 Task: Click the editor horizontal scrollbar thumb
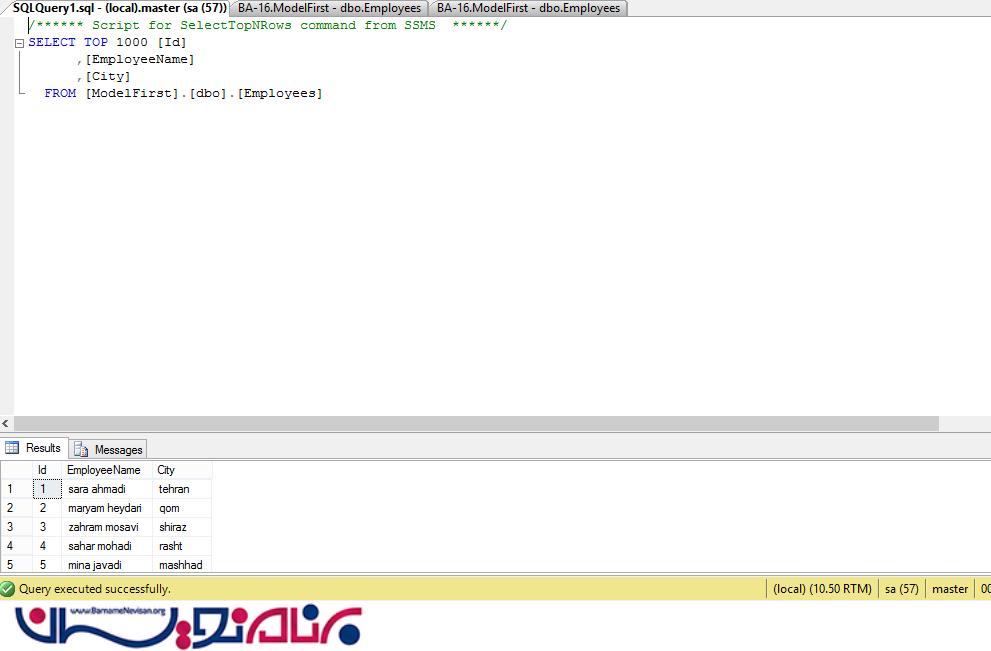click(476, 424)
